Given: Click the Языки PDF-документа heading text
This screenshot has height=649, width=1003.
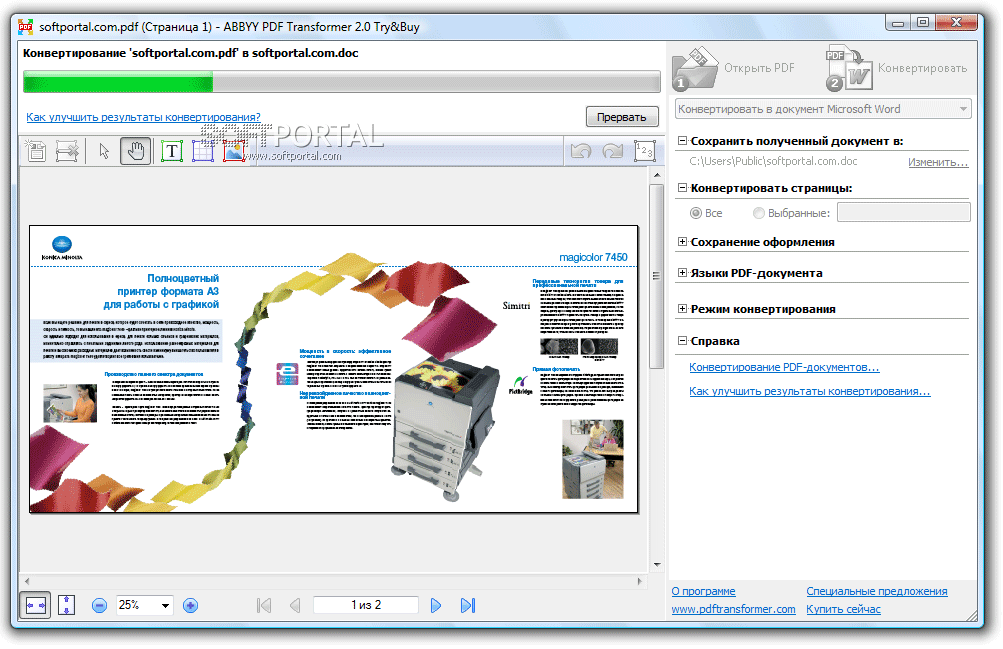Looking at the screenshot, I should 757,273.
